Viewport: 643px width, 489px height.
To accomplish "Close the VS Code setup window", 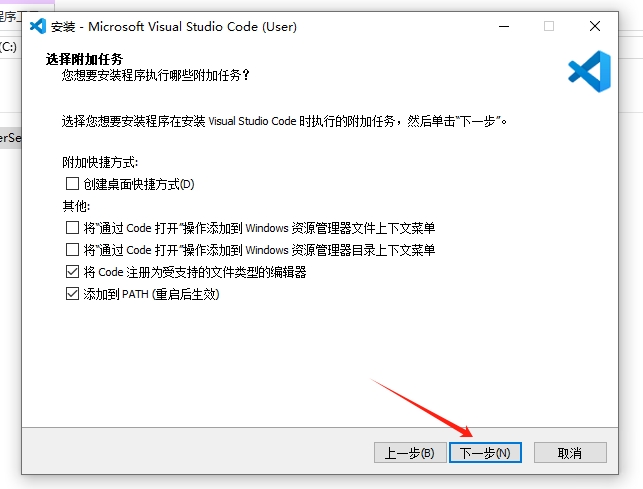I will coord(595,26).
